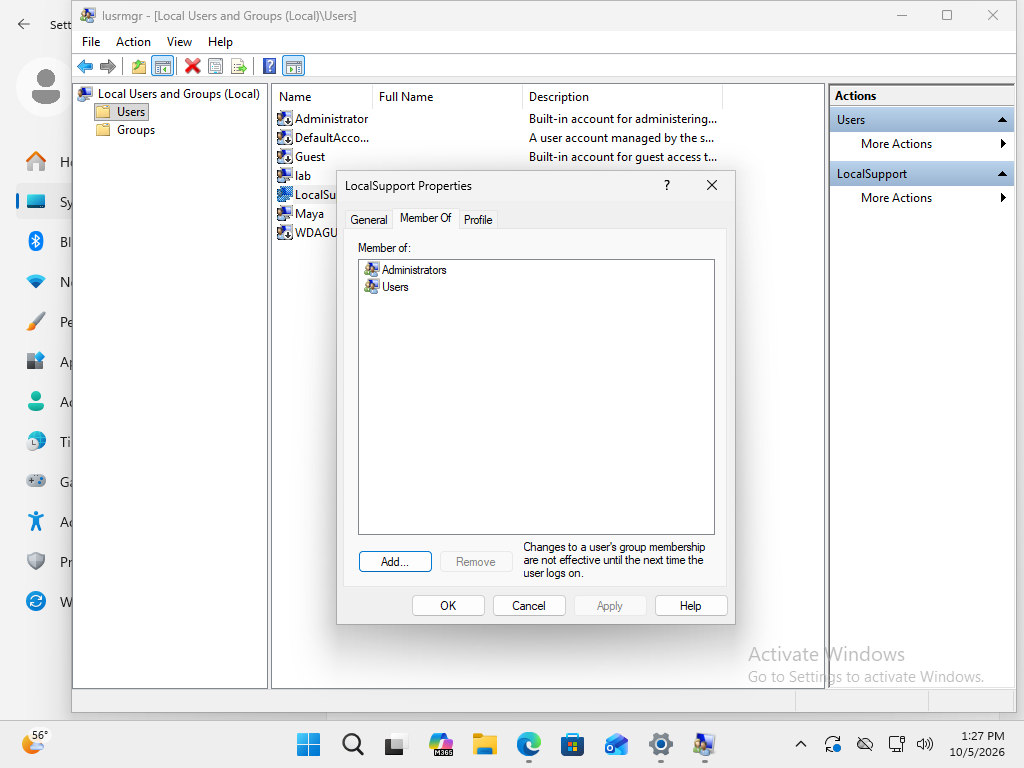
Task: Select the DefaultAccount user icon
Action: point(285,137)
